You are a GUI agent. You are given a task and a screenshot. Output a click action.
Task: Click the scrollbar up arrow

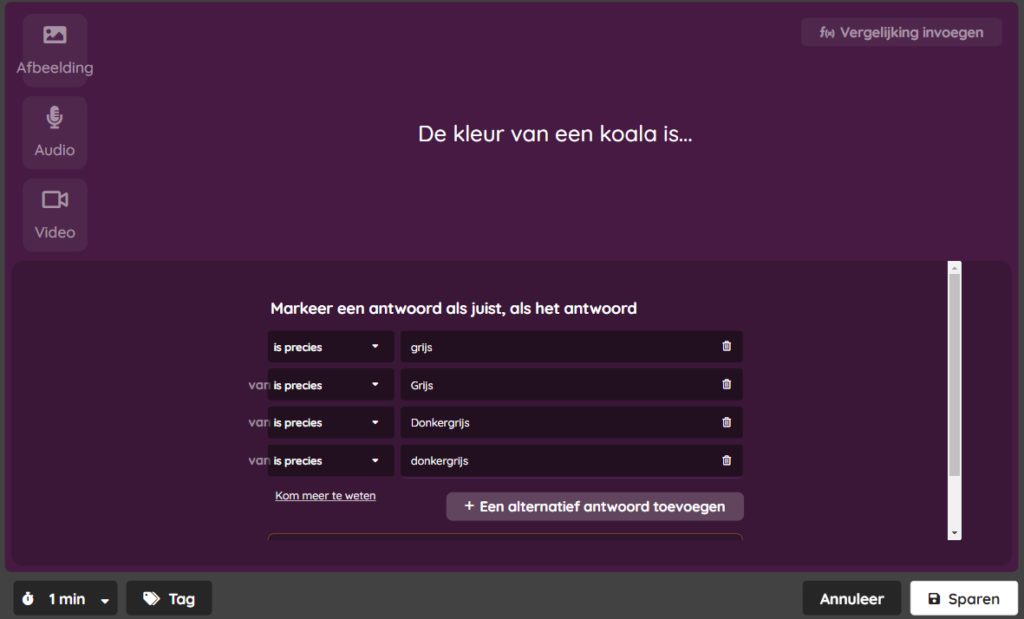pos(955,267)
